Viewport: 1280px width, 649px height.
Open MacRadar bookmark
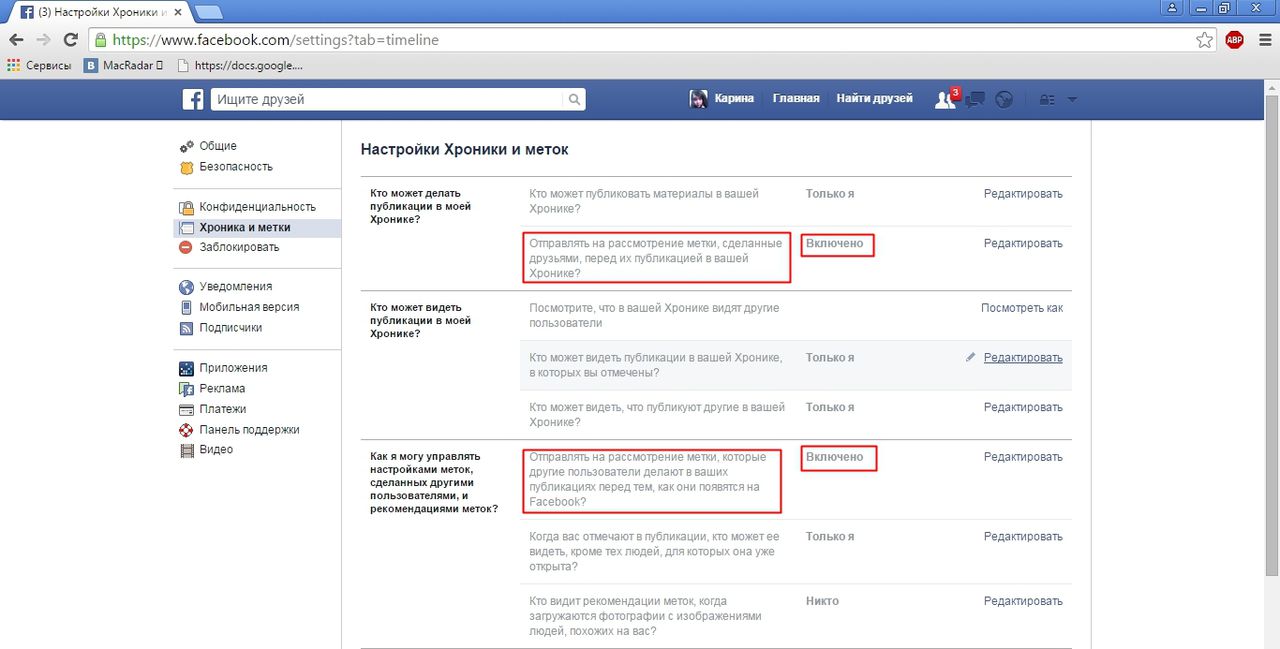coord(123,66)
